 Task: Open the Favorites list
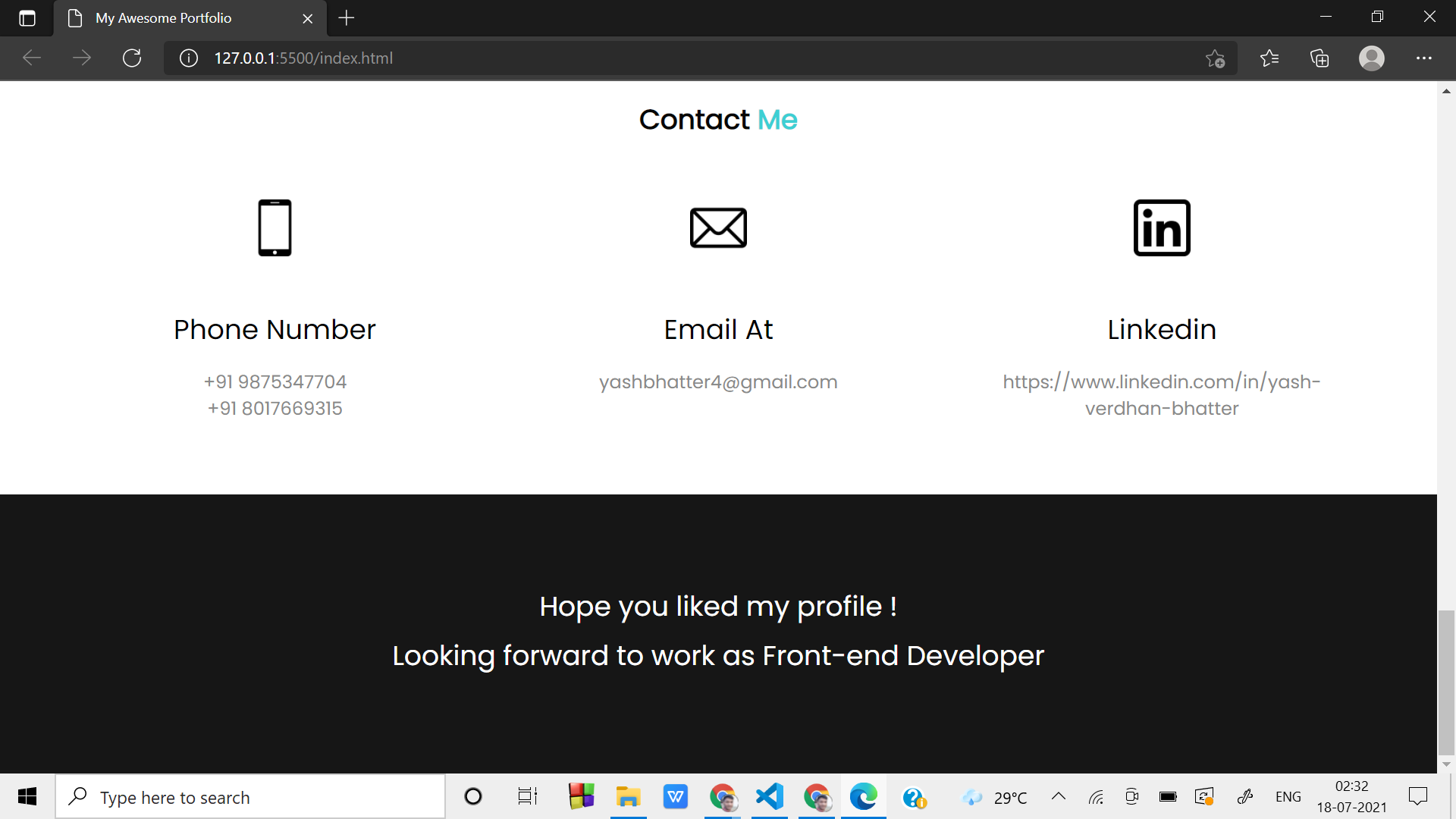(x=1269, y=58)
